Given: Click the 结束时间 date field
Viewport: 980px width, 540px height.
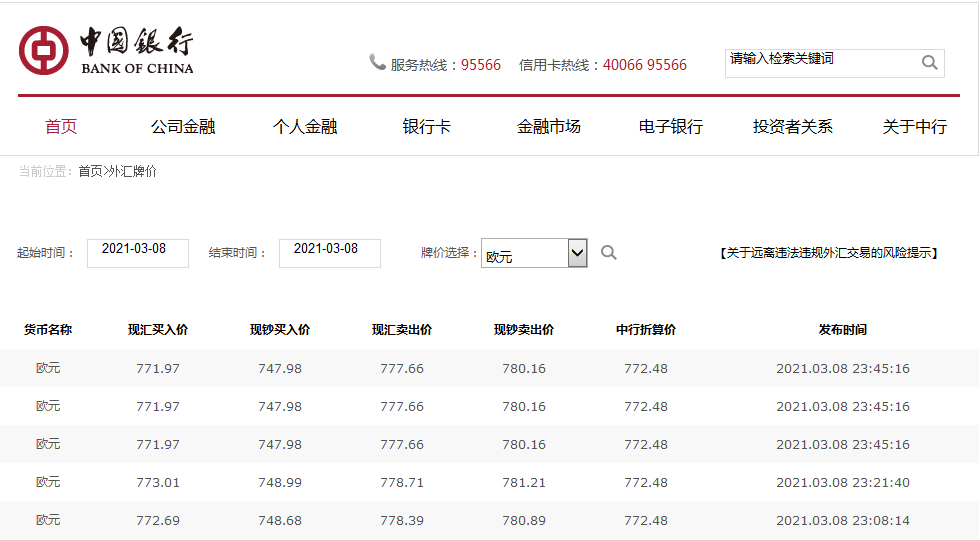Looking at the screenshot, I should coord(329,253).
